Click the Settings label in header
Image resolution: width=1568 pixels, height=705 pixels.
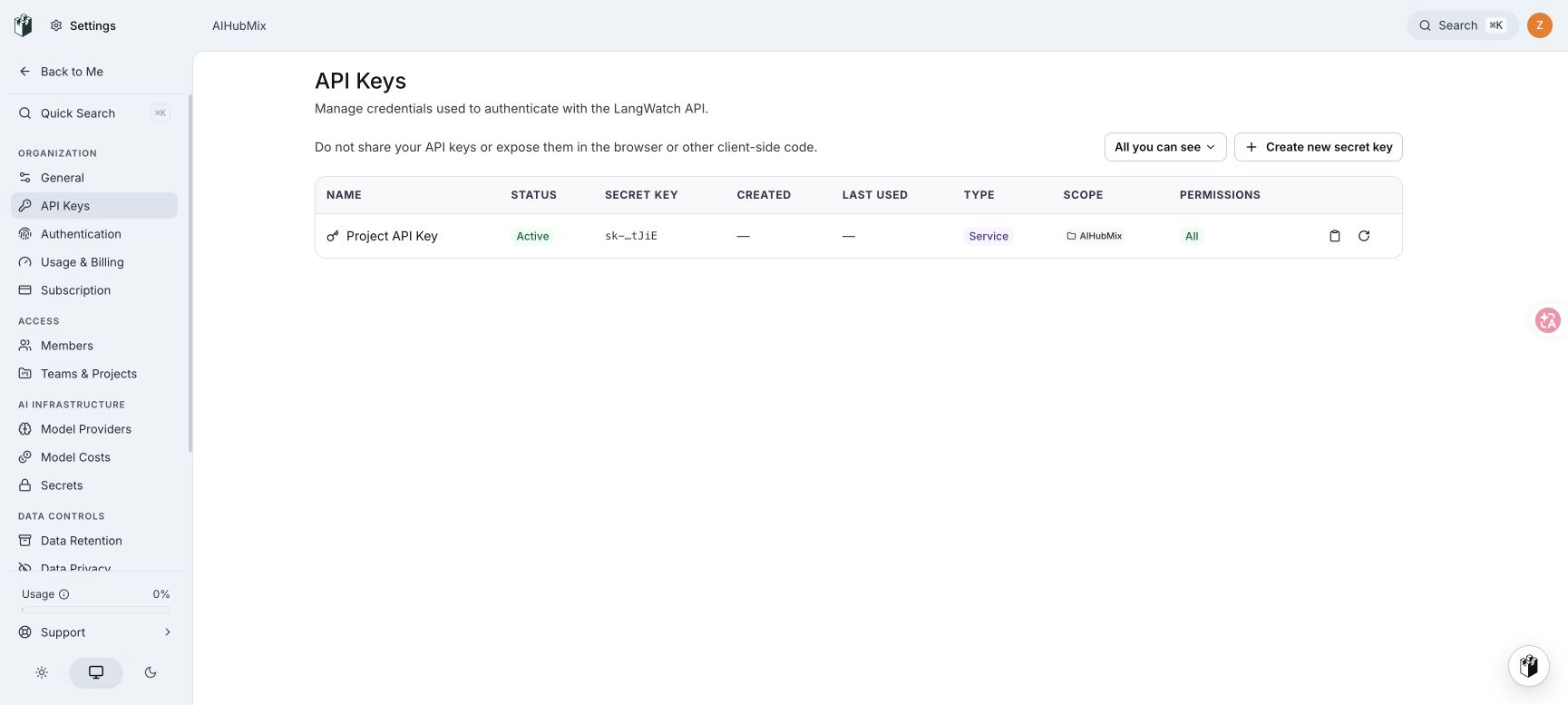click(x=93, y=25)
